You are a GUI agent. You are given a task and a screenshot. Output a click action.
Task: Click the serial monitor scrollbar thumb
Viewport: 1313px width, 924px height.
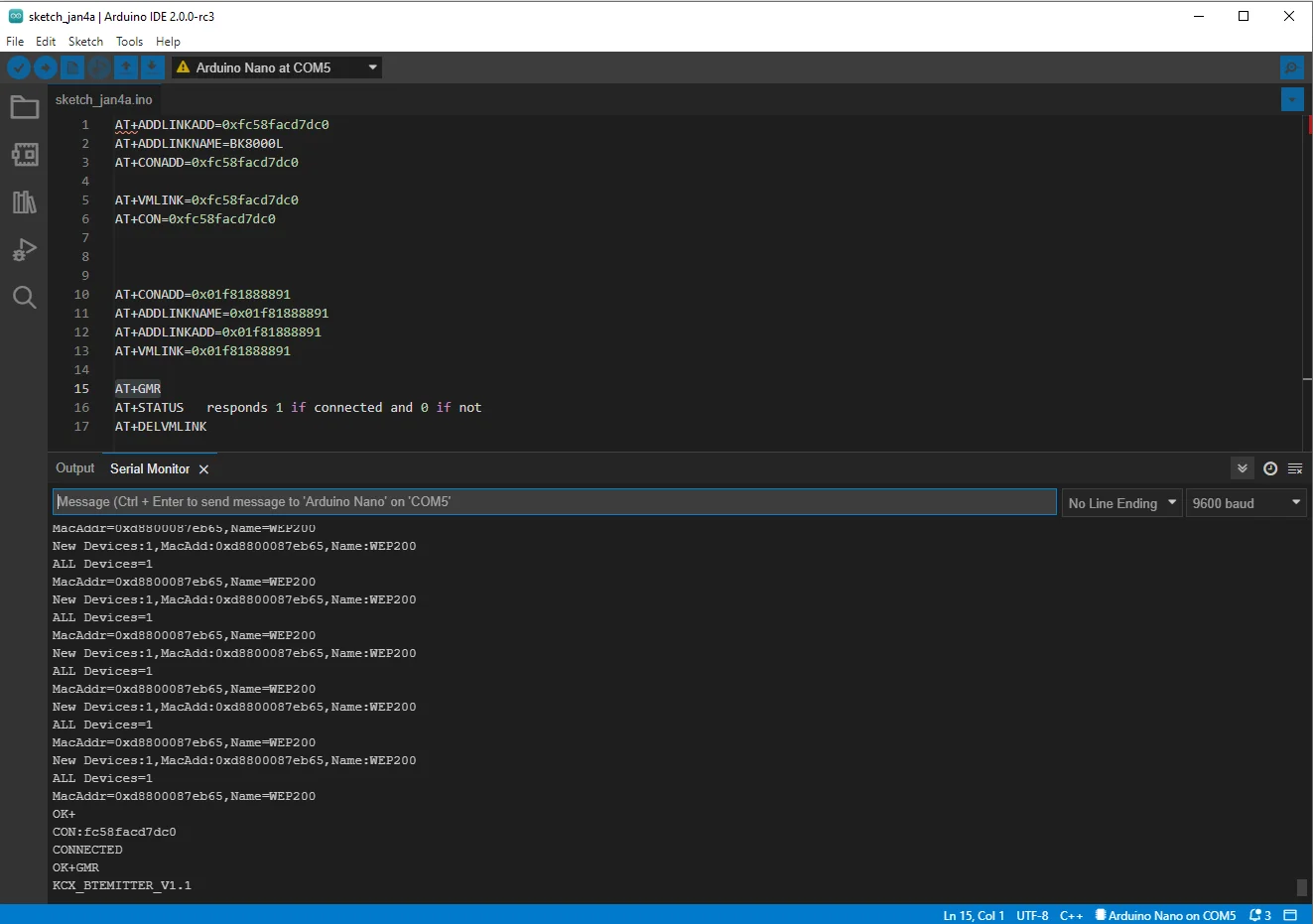pyautogui.click(x=1302, y=887)
